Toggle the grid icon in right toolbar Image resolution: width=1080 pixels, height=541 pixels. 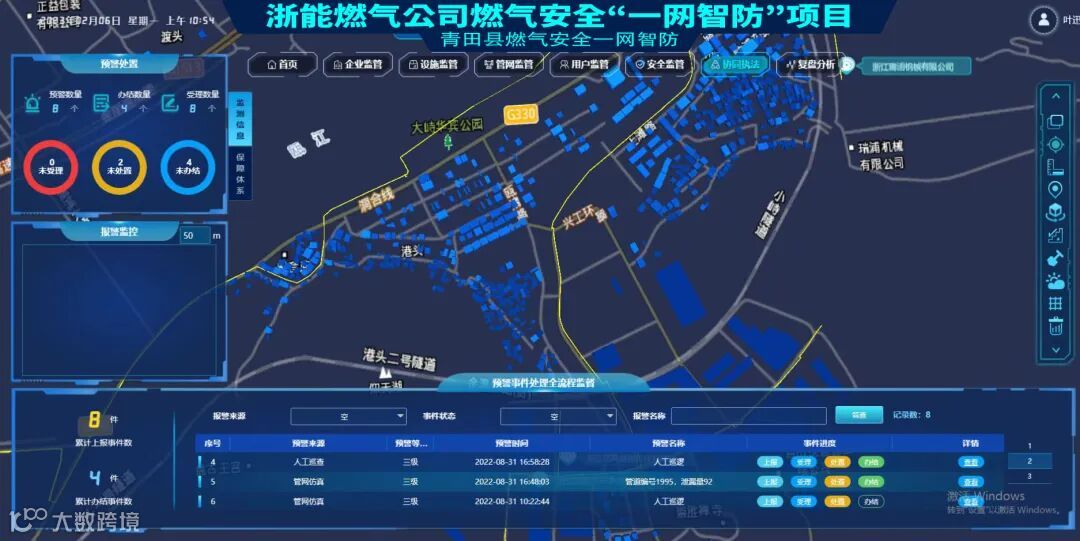(x=1055, y=303)
